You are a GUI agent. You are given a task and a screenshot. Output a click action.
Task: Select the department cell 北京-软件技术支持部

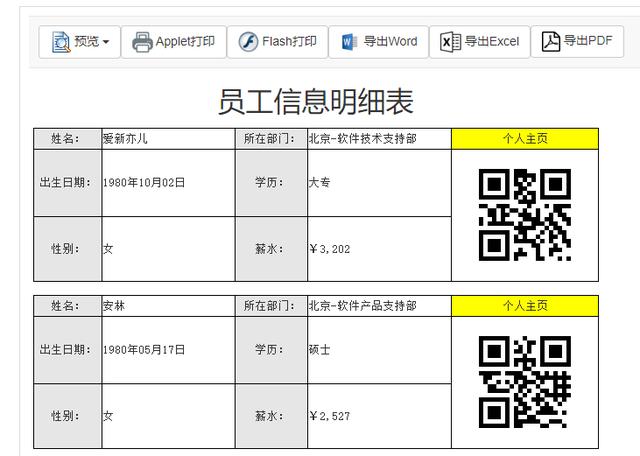pyautogui.click(x=379, y=139)
